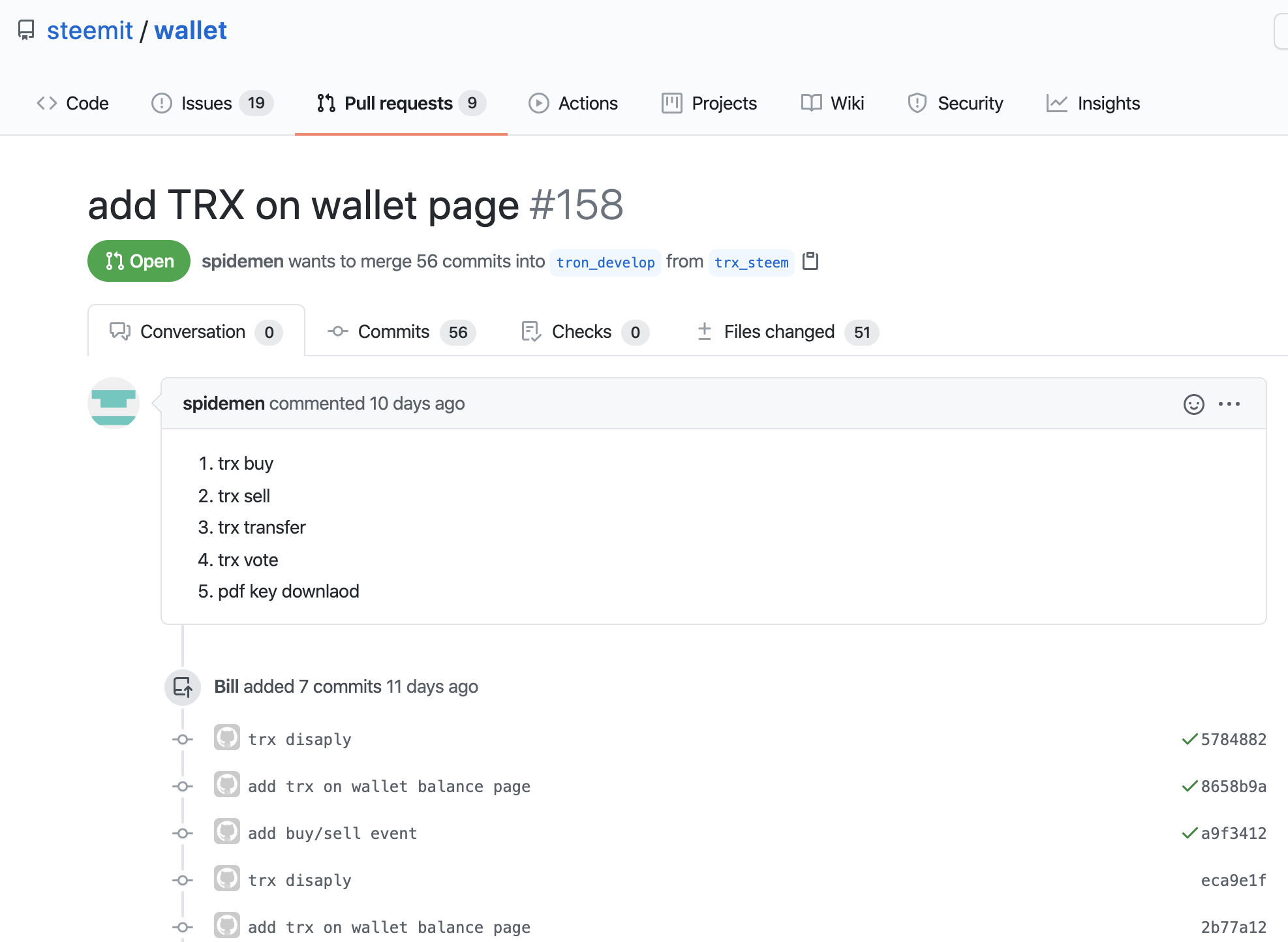Viewport: 1288px width, 942px height.
Task: Click green check status for commit 8658b9a
Action: tap(1189, 786)
